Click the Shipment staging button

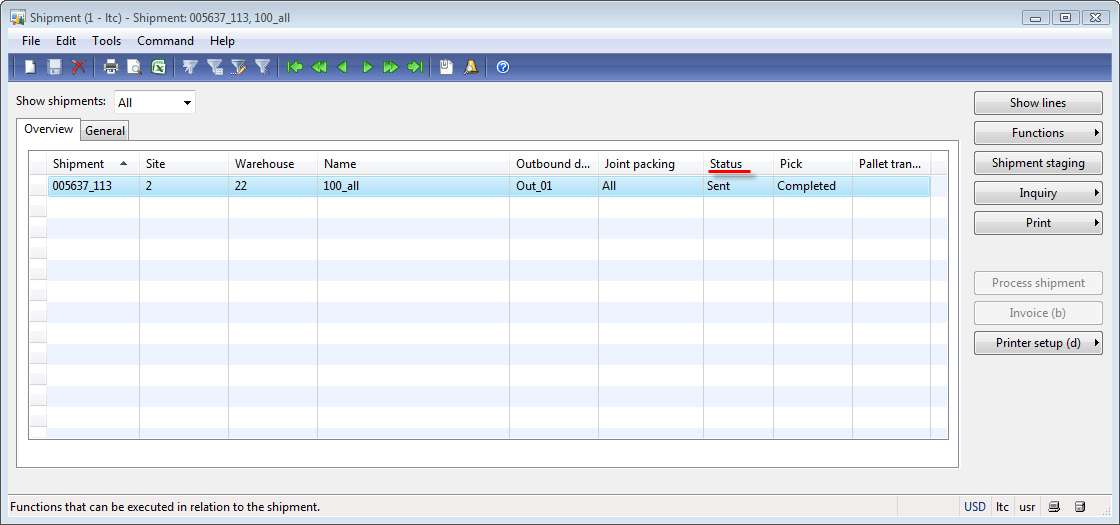click(1038, 163)
